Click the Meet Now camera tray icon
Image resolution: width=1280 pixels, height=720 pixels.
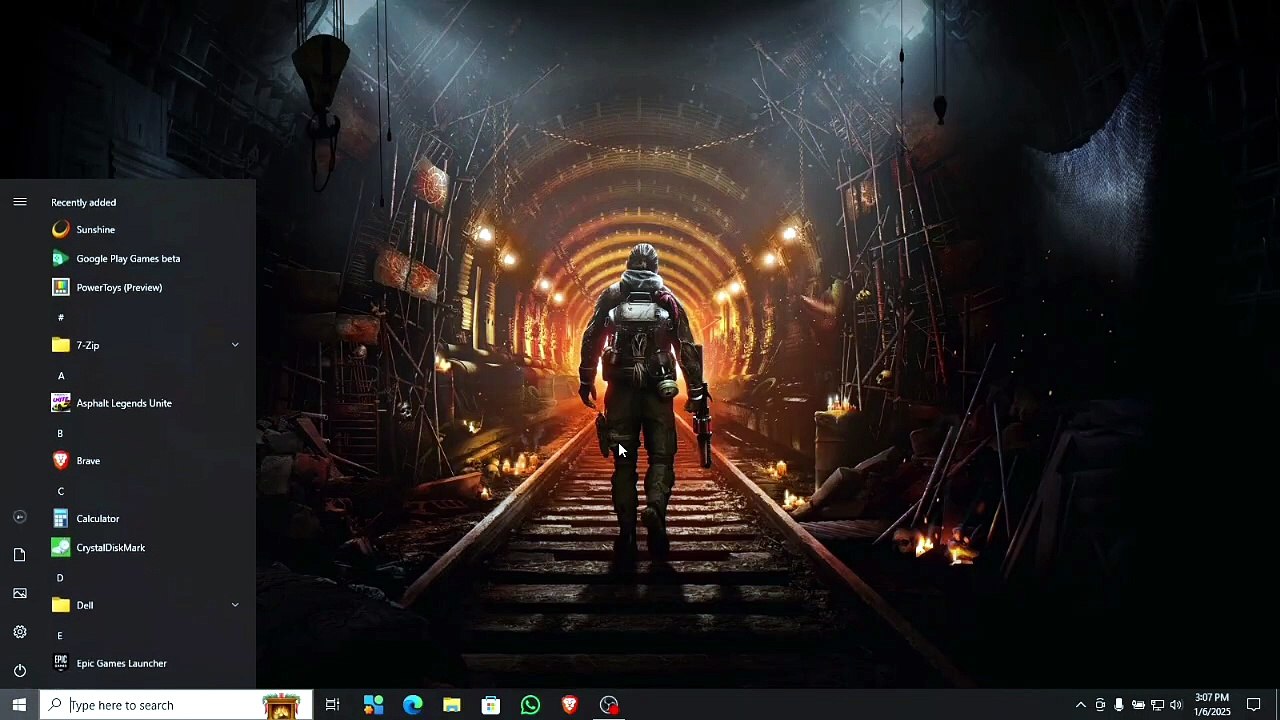tap(1100, 705)
